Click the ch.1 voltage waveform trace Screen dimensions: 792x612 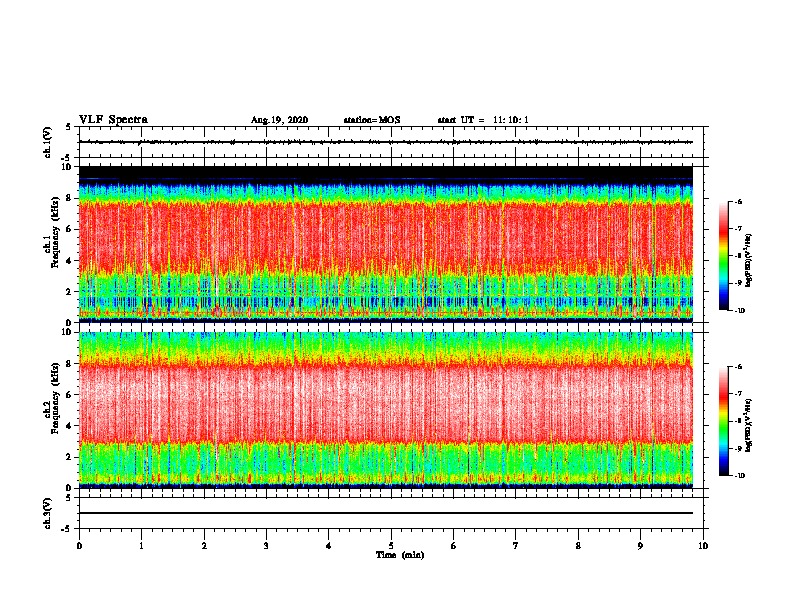pos(386,142)
